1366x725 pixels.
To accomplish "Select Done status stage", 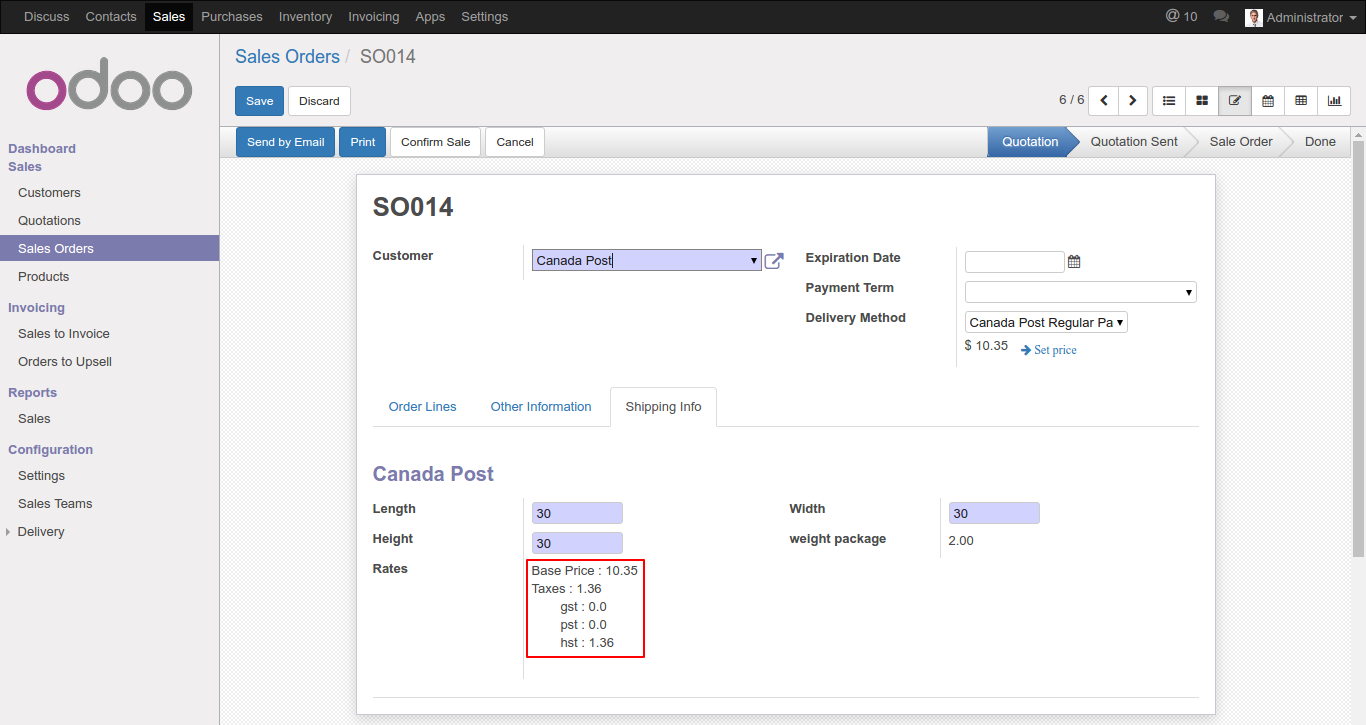I will (1320, 142).
